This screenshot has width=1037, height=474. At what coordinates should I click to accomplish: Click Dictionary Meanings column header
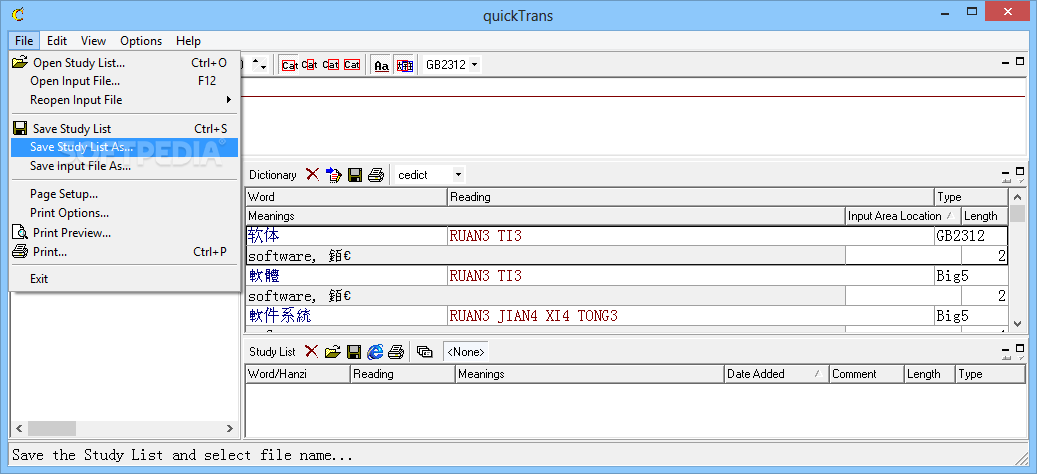coord(546,216)
